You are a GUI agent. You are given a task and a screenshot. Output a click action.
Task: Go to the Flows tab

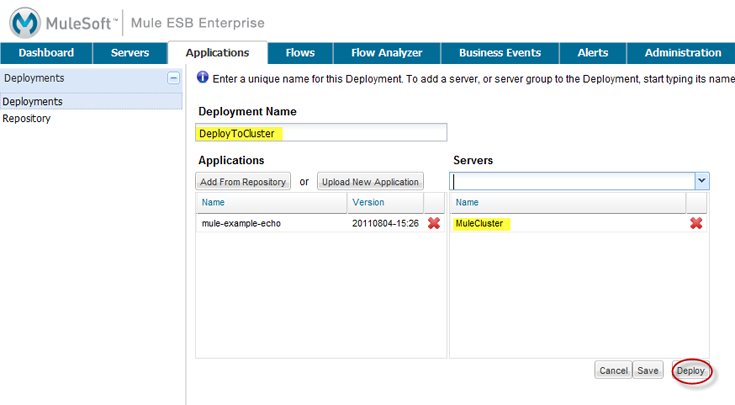coord(300,53)
